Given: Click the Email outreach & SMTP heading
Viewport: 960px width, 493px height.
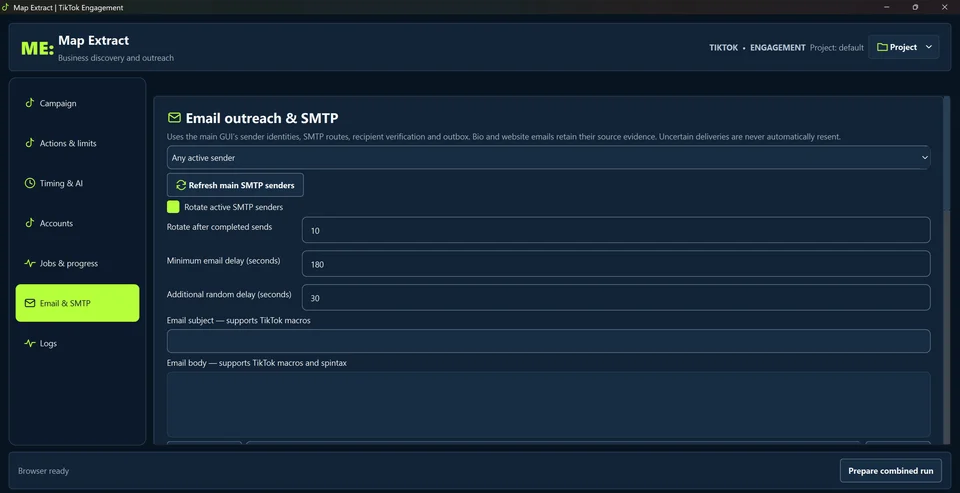Looking at the screenshot, I should click(x=262, y=118).
